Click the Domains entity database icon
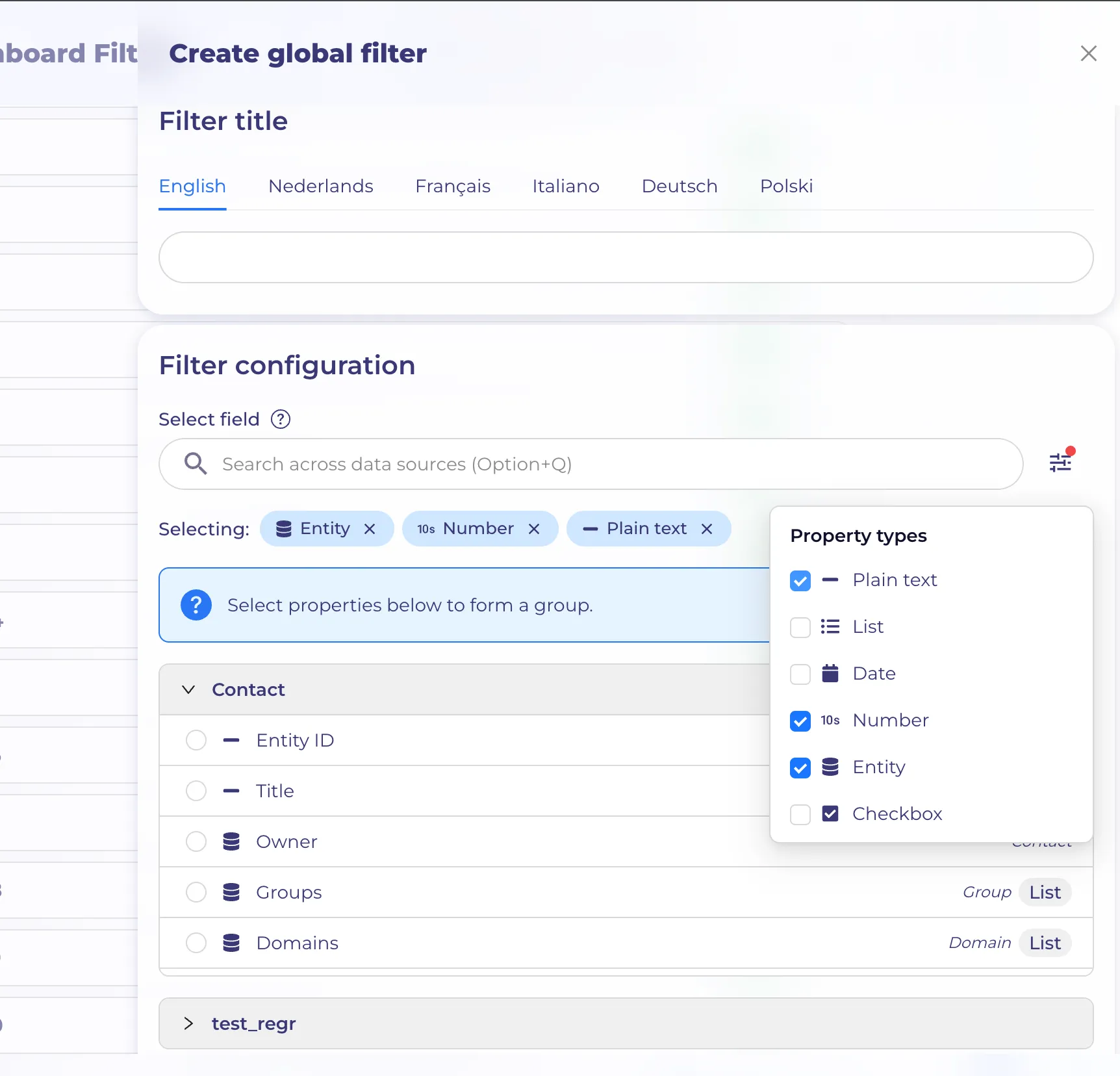 [231, 943]
